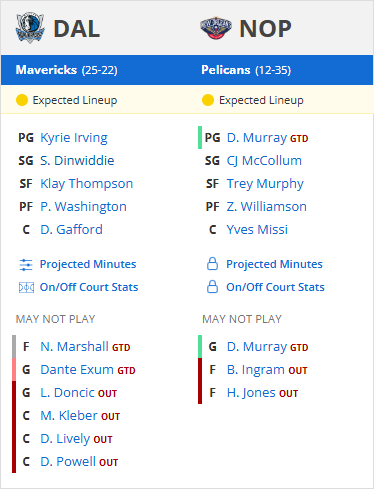Open Pelicans On/Off Court Stats link
The height and width of the screenshot is (489, 374).
275,287
